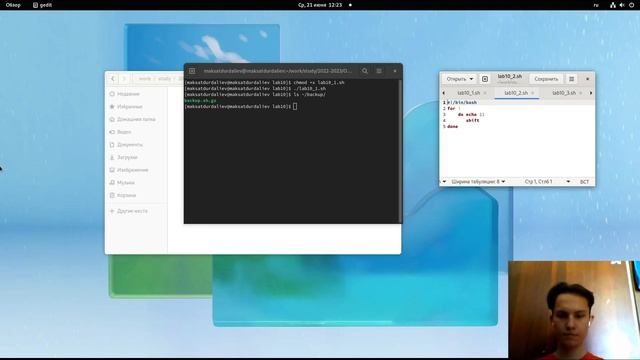Close the lab10_2.sh tab
Viewport: 640px width, 360px height.
(533, 93)
